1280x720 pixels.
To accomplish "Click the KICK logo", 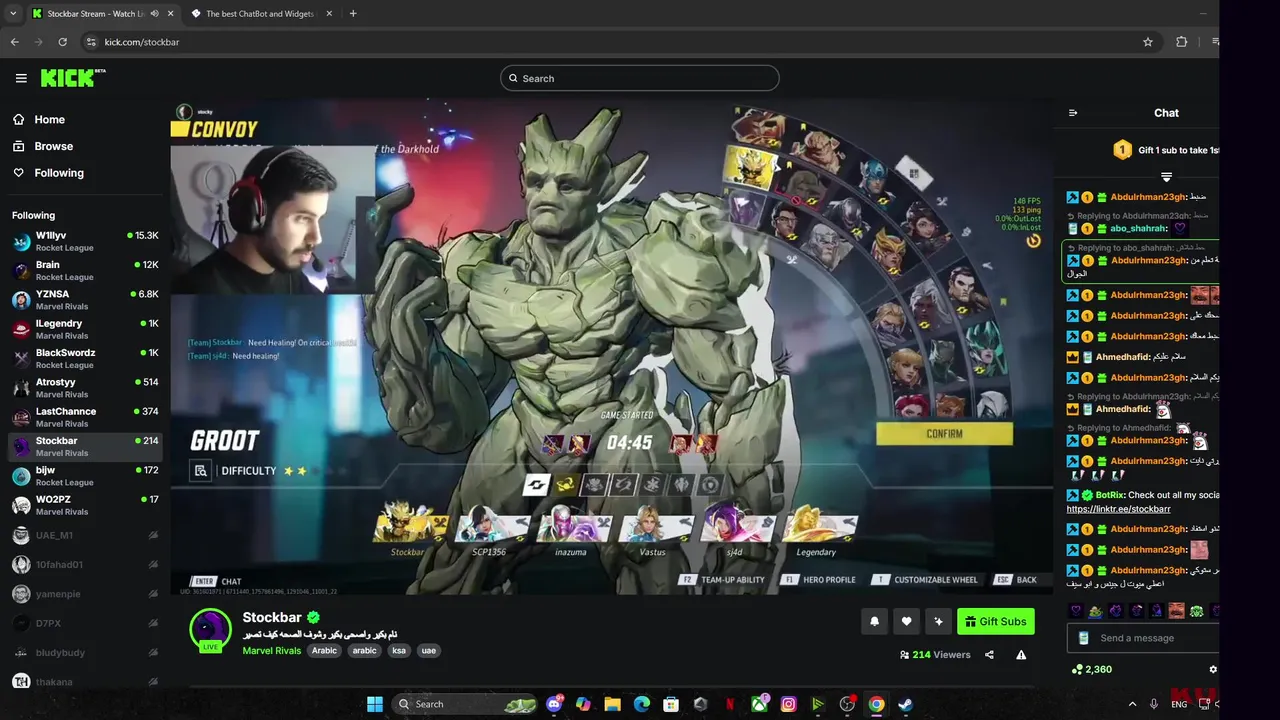I will [73, 78].
